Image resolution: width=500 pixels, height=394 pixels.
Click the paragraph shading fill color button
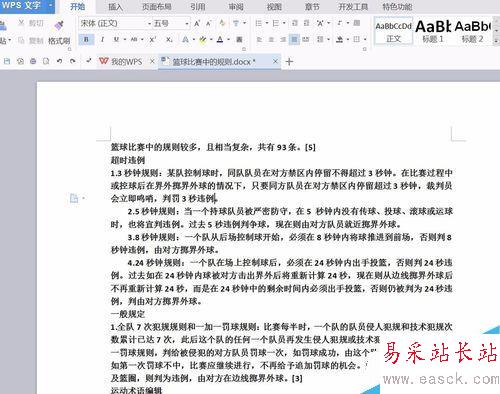[340, 40]
